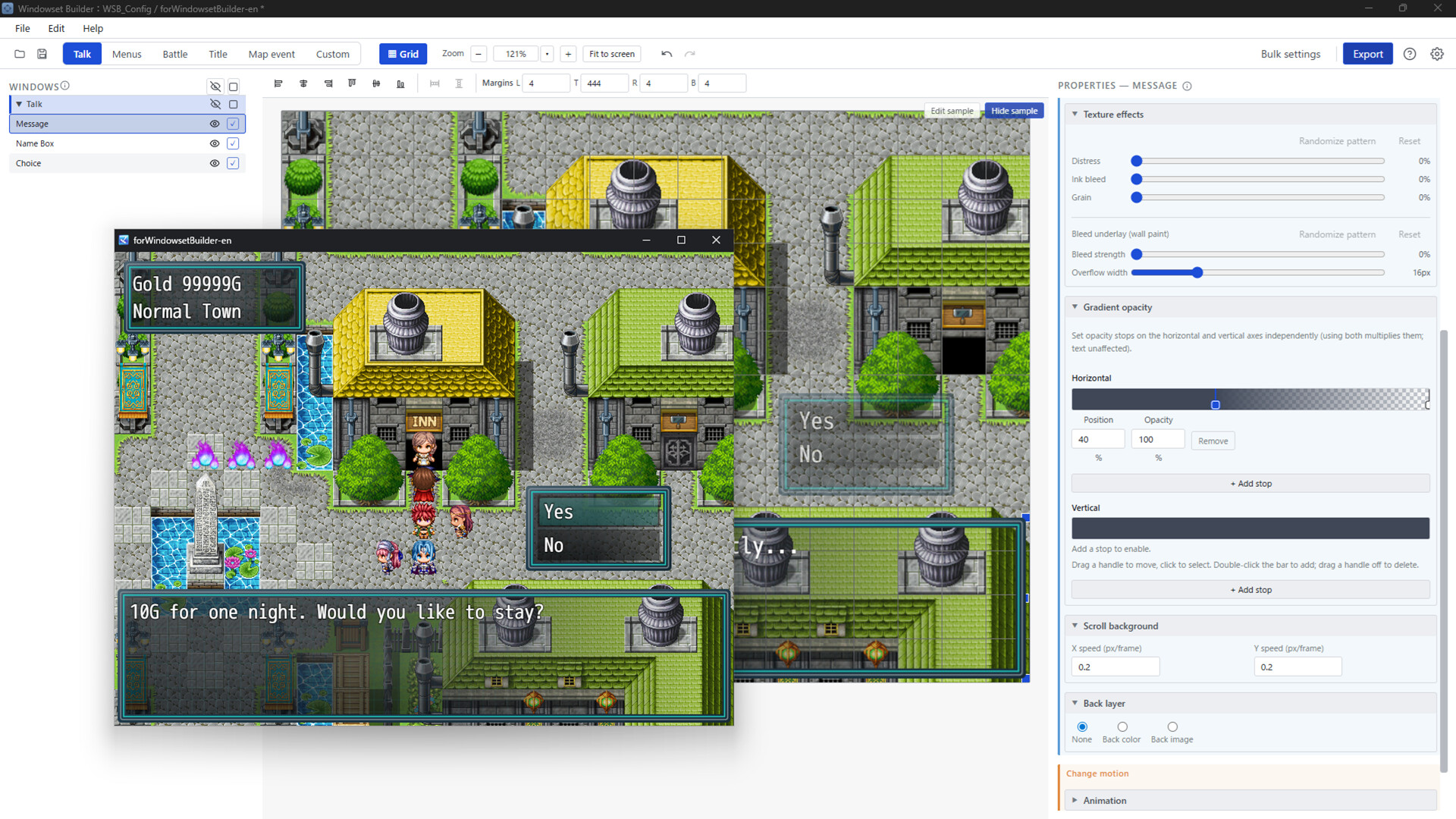Screen dimensions: 1456x819
Task: Align windows to the top edge
Action: click(352, 83)
